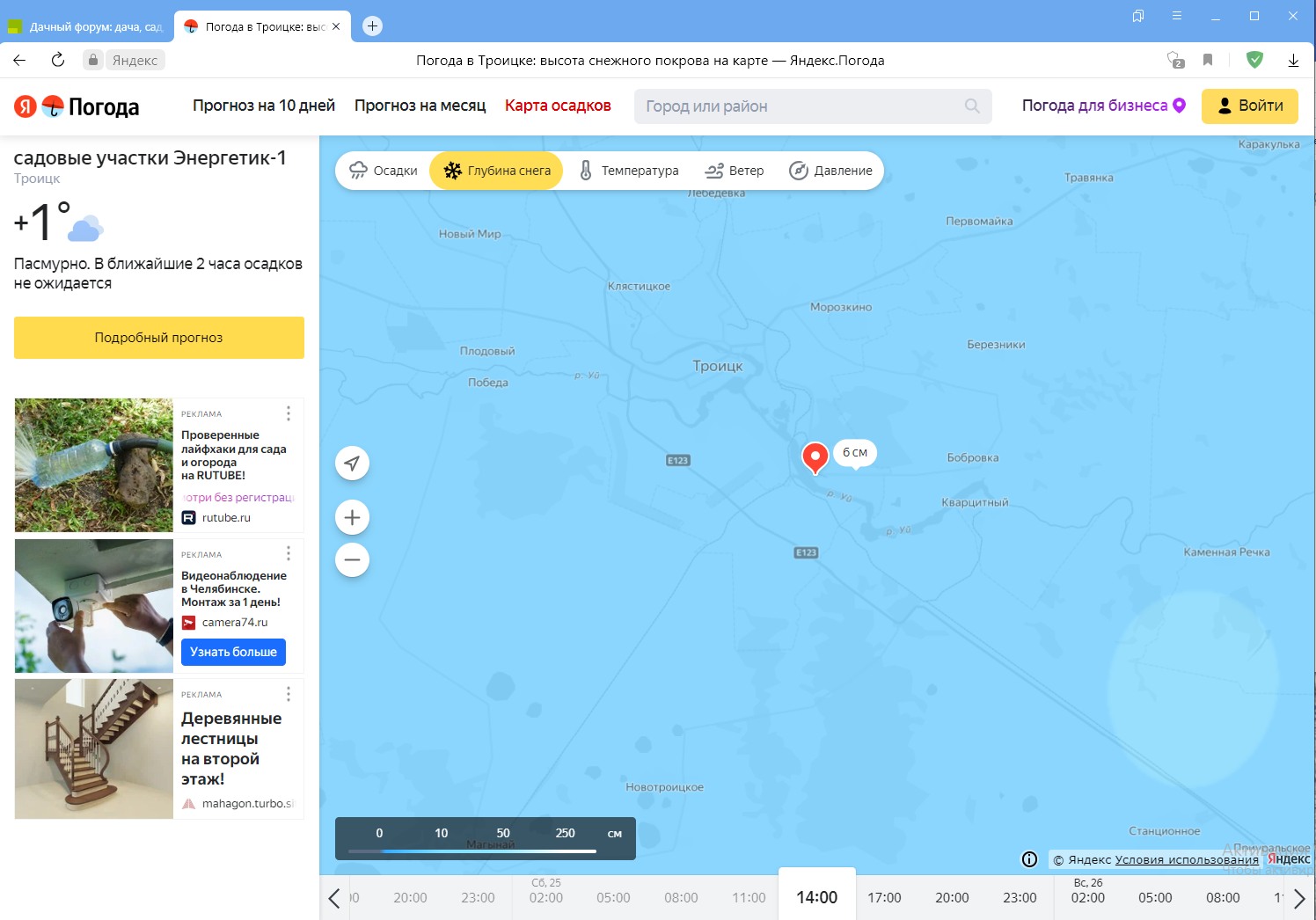This screenshot has width=1316, height=920.
Task: Focus the Город или район search field
Action: [813, 106]
